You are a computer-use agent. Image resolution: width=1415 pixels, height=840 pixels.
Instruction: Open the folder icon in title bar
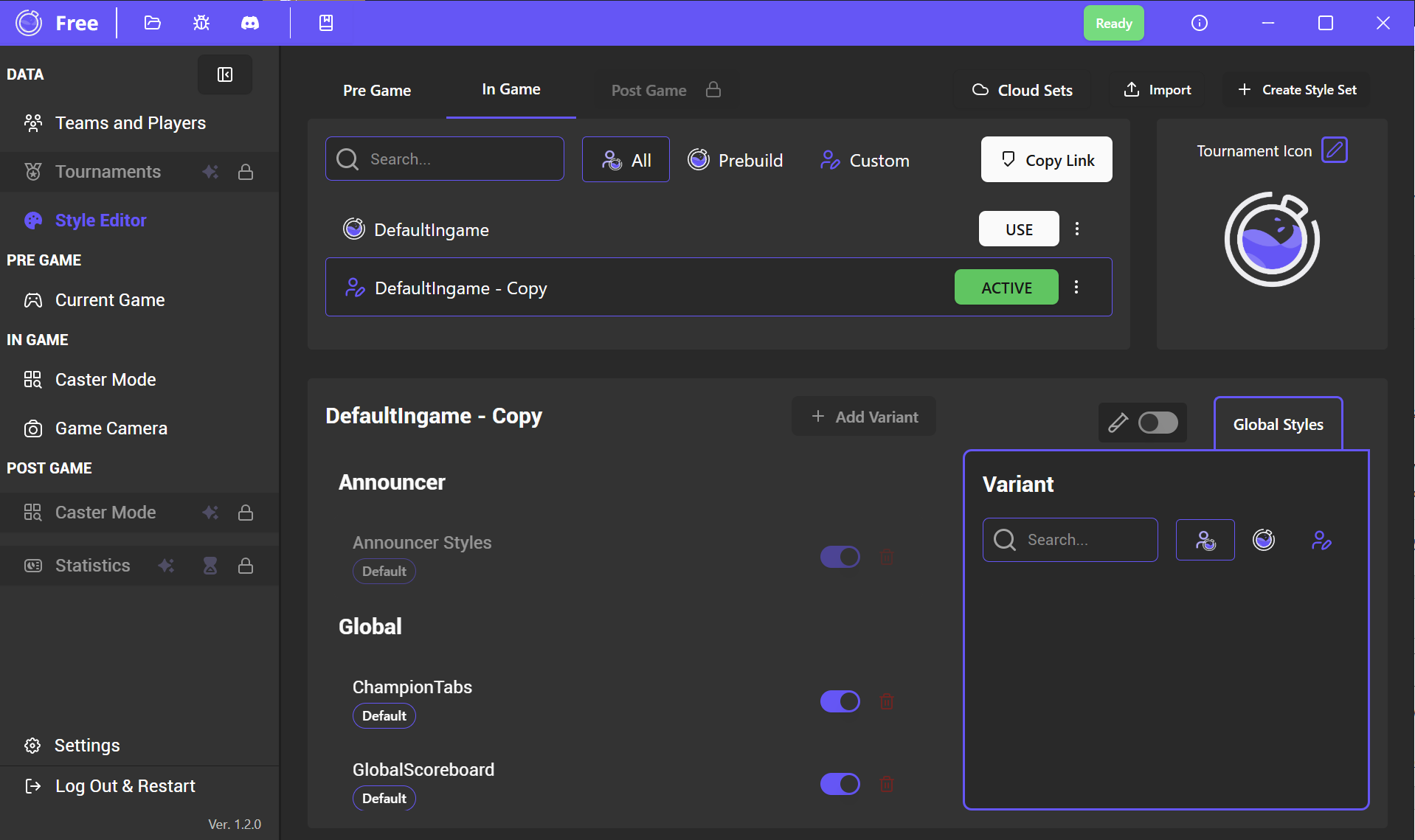coord(152,23)
